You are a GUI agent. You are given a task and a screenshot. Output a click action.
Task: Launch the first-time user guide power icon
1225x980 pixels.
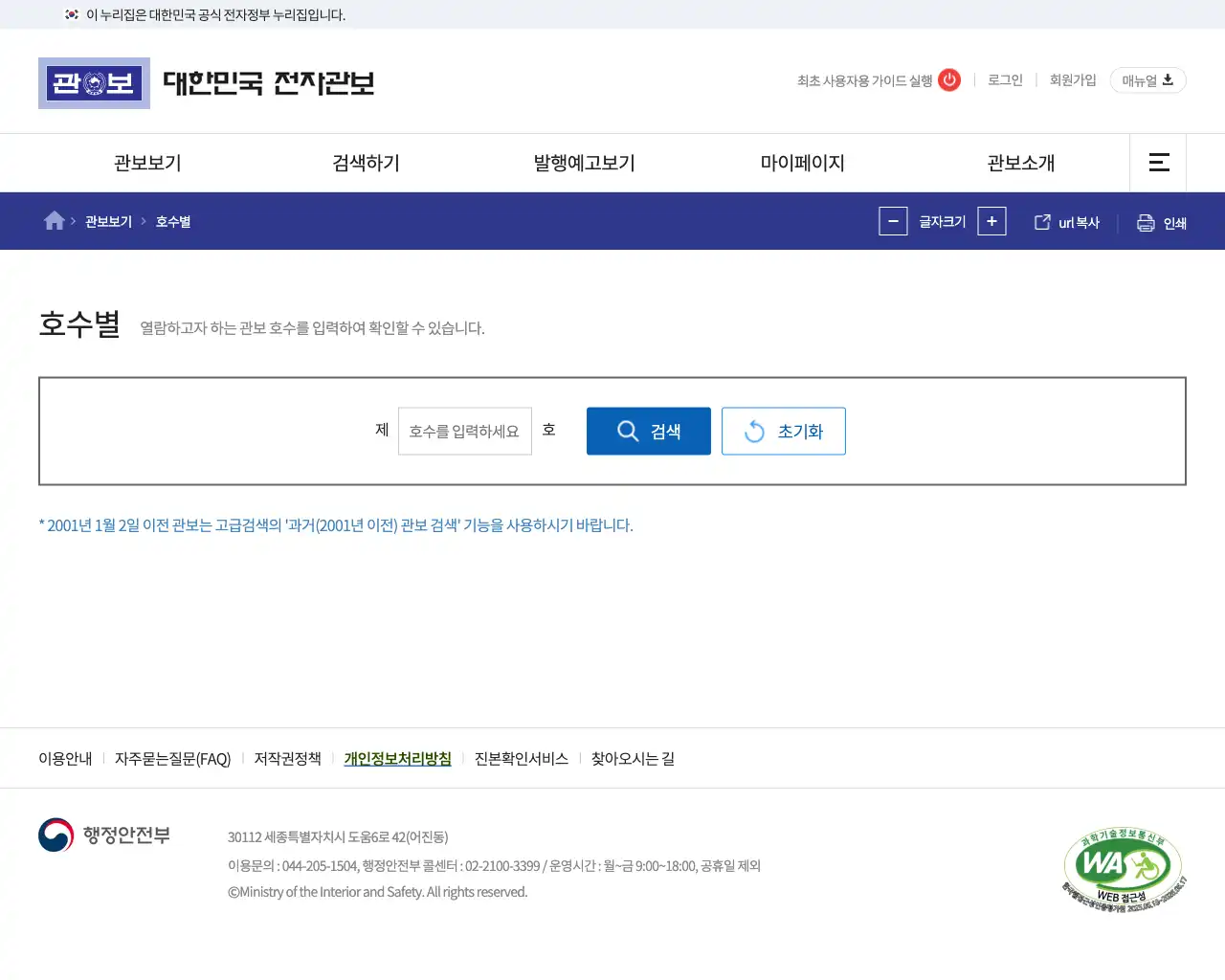pyautogui.click(x=948, y=80)
